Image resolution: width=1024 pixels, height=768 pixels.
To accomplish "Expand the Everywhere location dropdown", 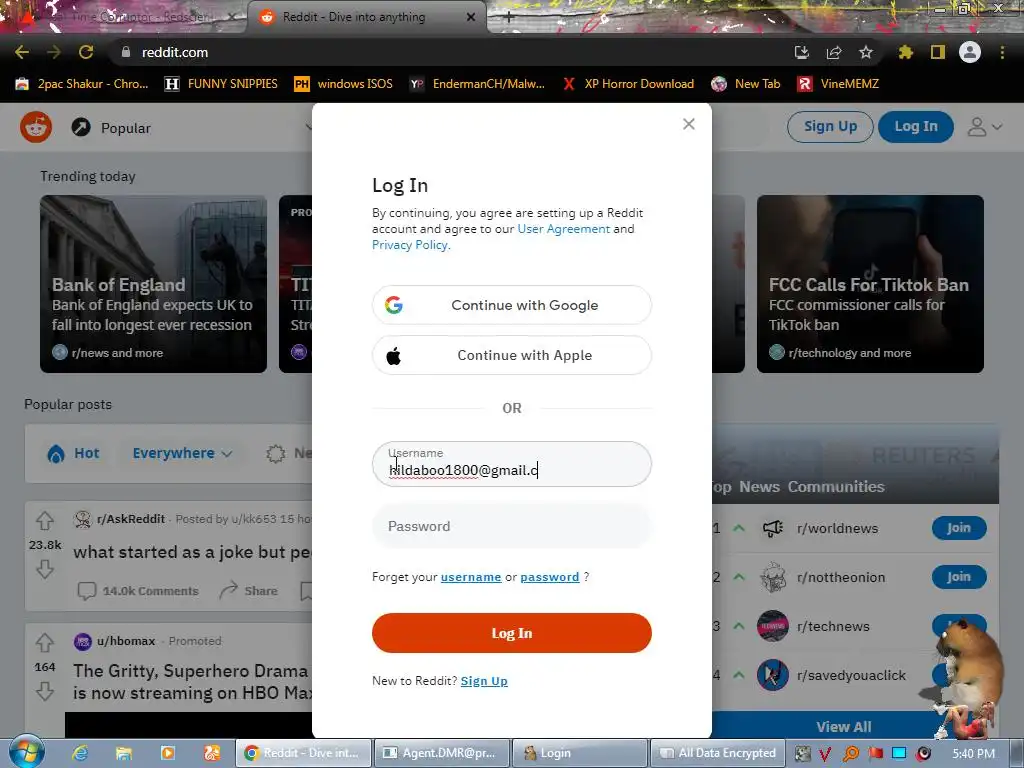I will 182,453.
